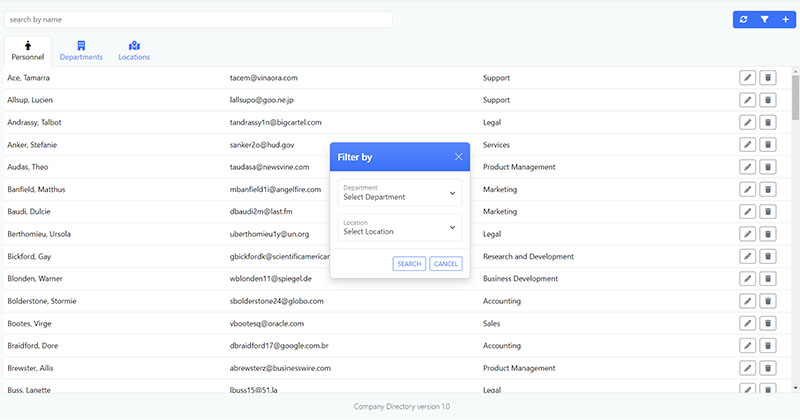Click trash icon for Bootes, Virge
This screenshot has width=800, height=420.
point(768,323)
